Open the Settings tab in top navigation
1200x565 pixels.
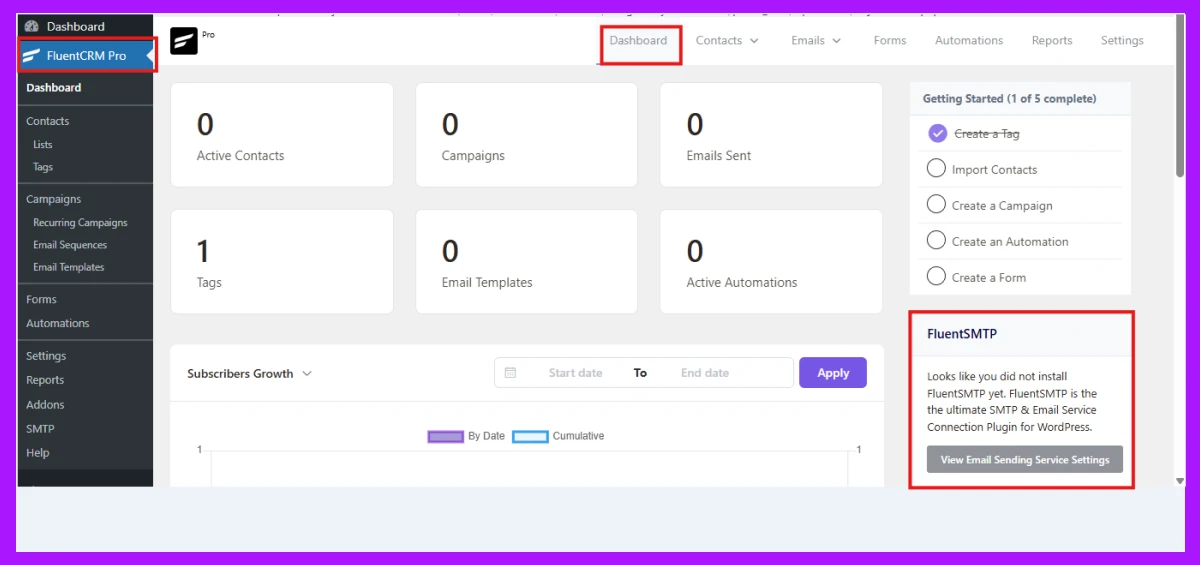point(1122,41)
